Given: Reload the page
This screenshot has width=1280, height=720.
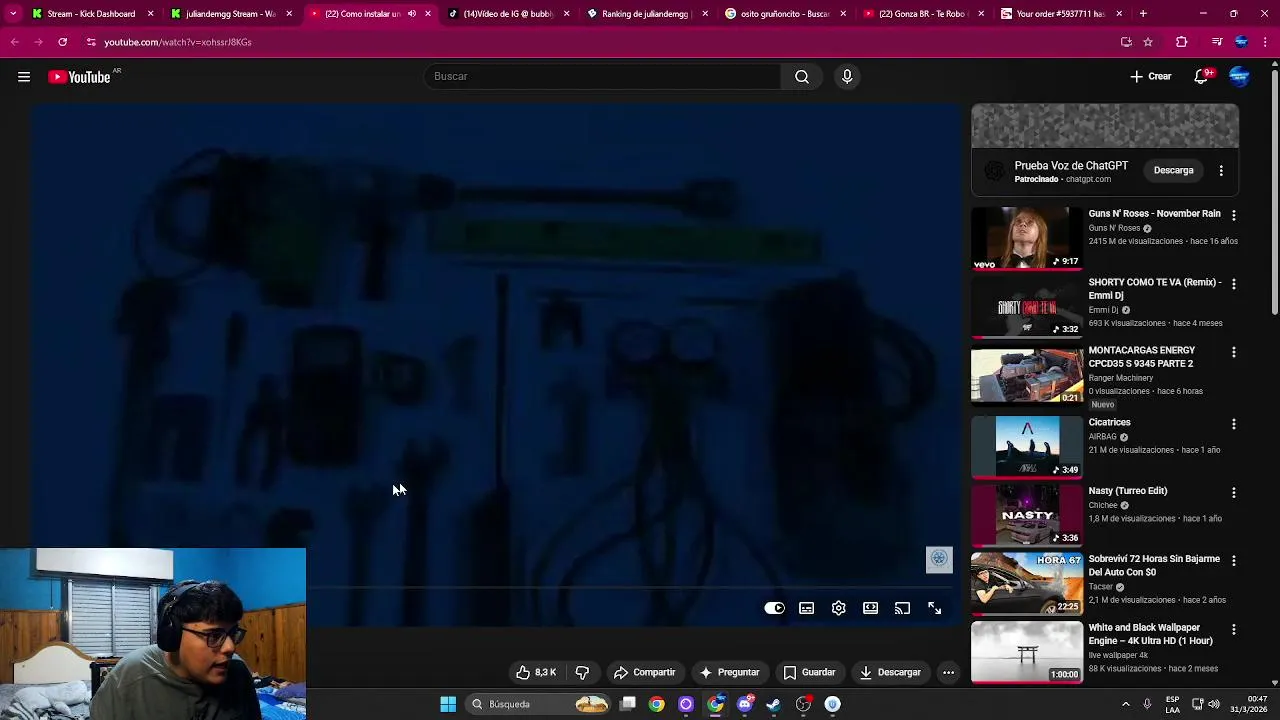Looking at the screenshot, I should pos(62,42).
